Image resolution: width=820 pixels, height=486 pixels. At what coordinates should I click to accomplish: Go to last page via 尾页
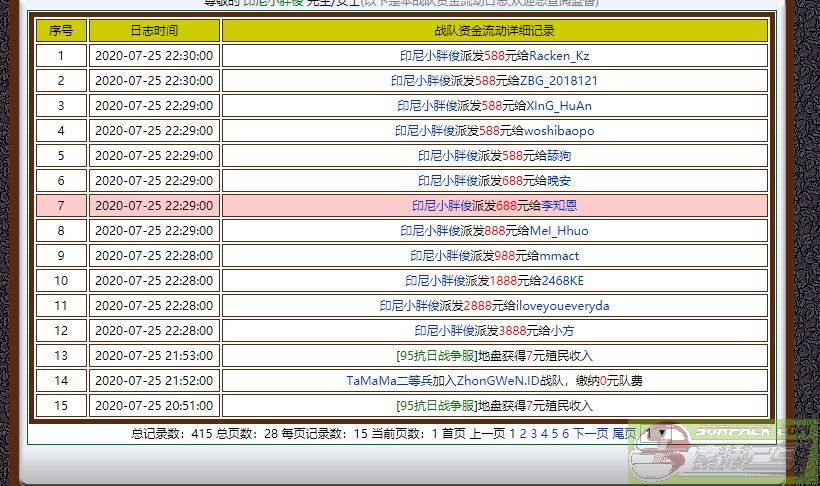click(x=624, y=433)
